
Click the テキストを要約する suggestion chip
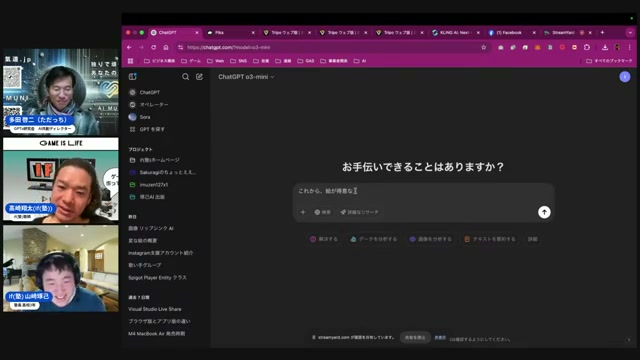(490, 239)
